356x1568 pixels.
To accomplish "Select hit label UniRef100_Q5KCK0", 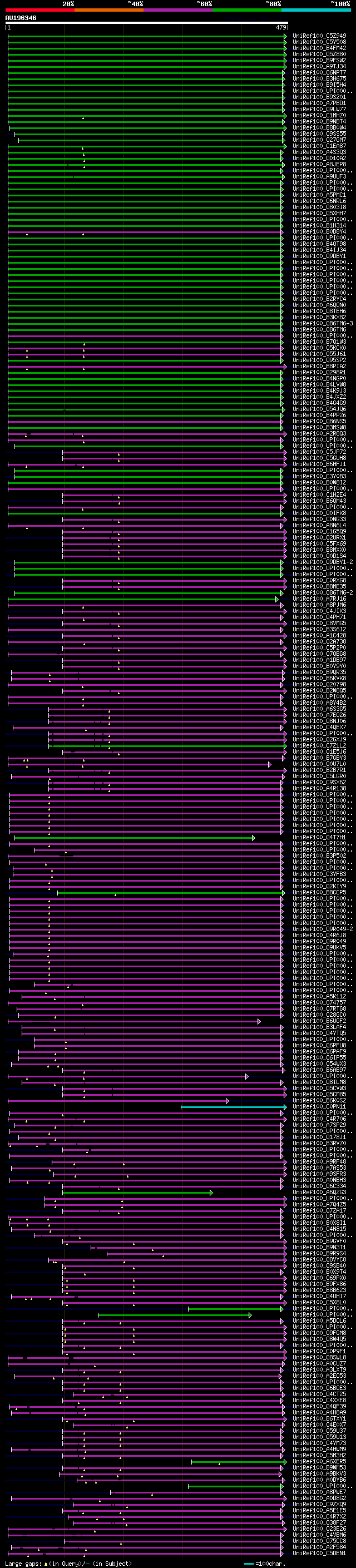I will coord(319,348).
